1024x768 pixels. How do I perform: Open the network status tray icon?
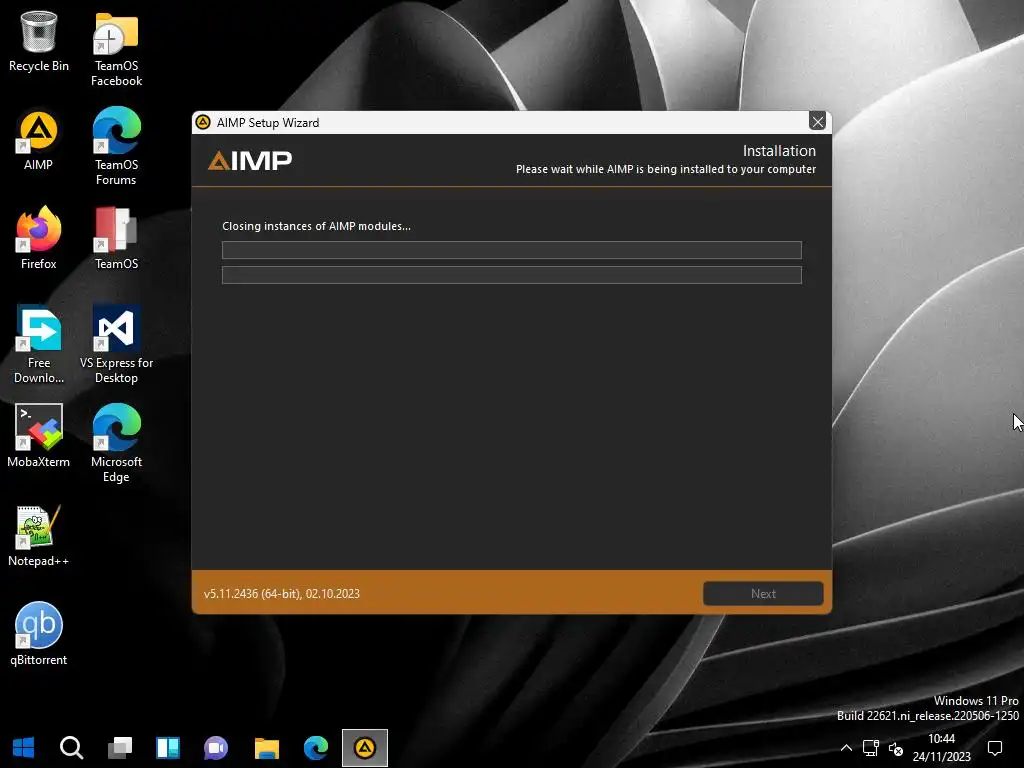point(871,748)
